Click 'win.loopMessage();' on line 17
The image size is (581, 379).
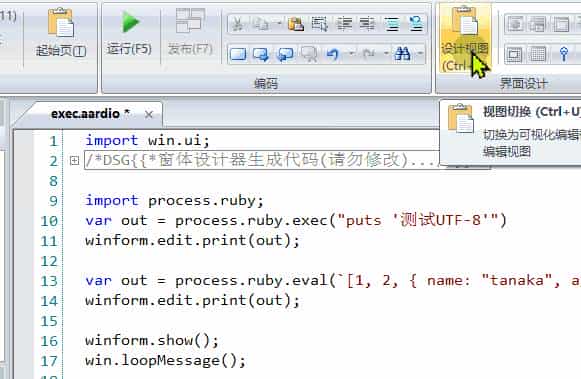[165, 360]
